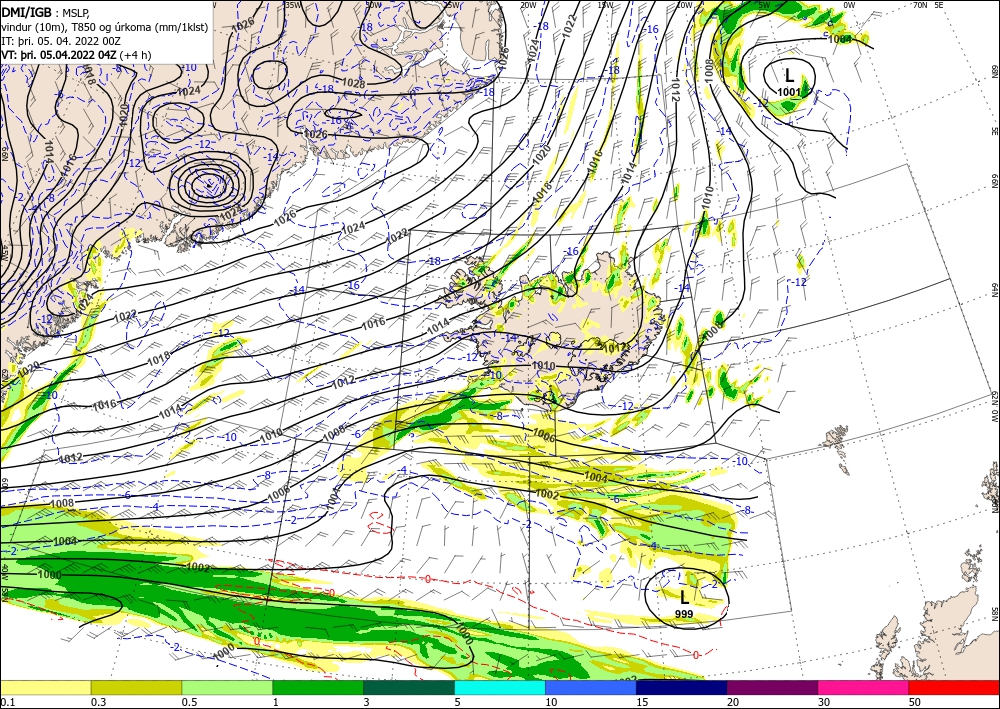Click the 'VT: þri. 05.04.2022 04Z (+4 h)' line
The width and height of the screenshot is (1000, 709).
(77, 54)
